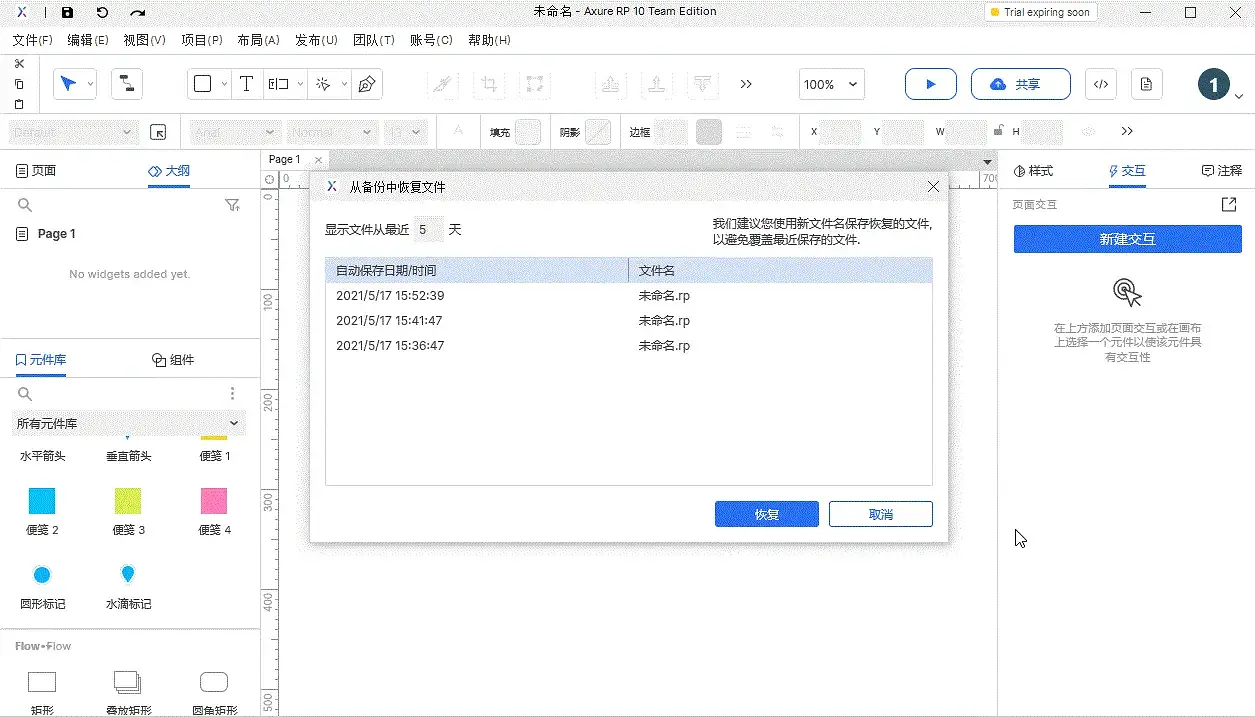The height and width of the screenshot is (717, 1255).
Task: Click the document/notes icon next to inspect
Action: [1146, 84]
